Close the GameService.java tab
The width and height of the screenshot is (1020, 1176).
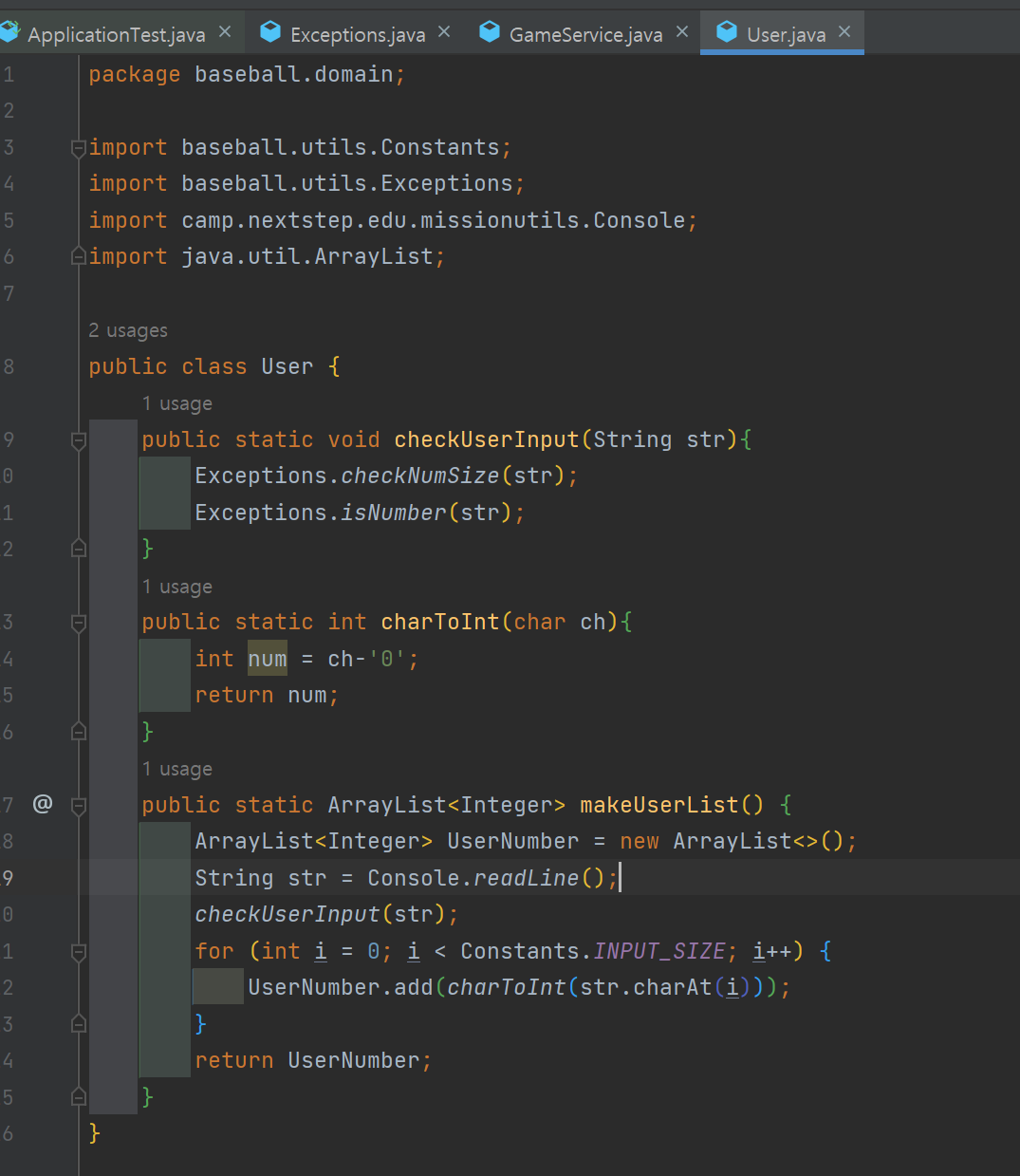tap(682, 32)
